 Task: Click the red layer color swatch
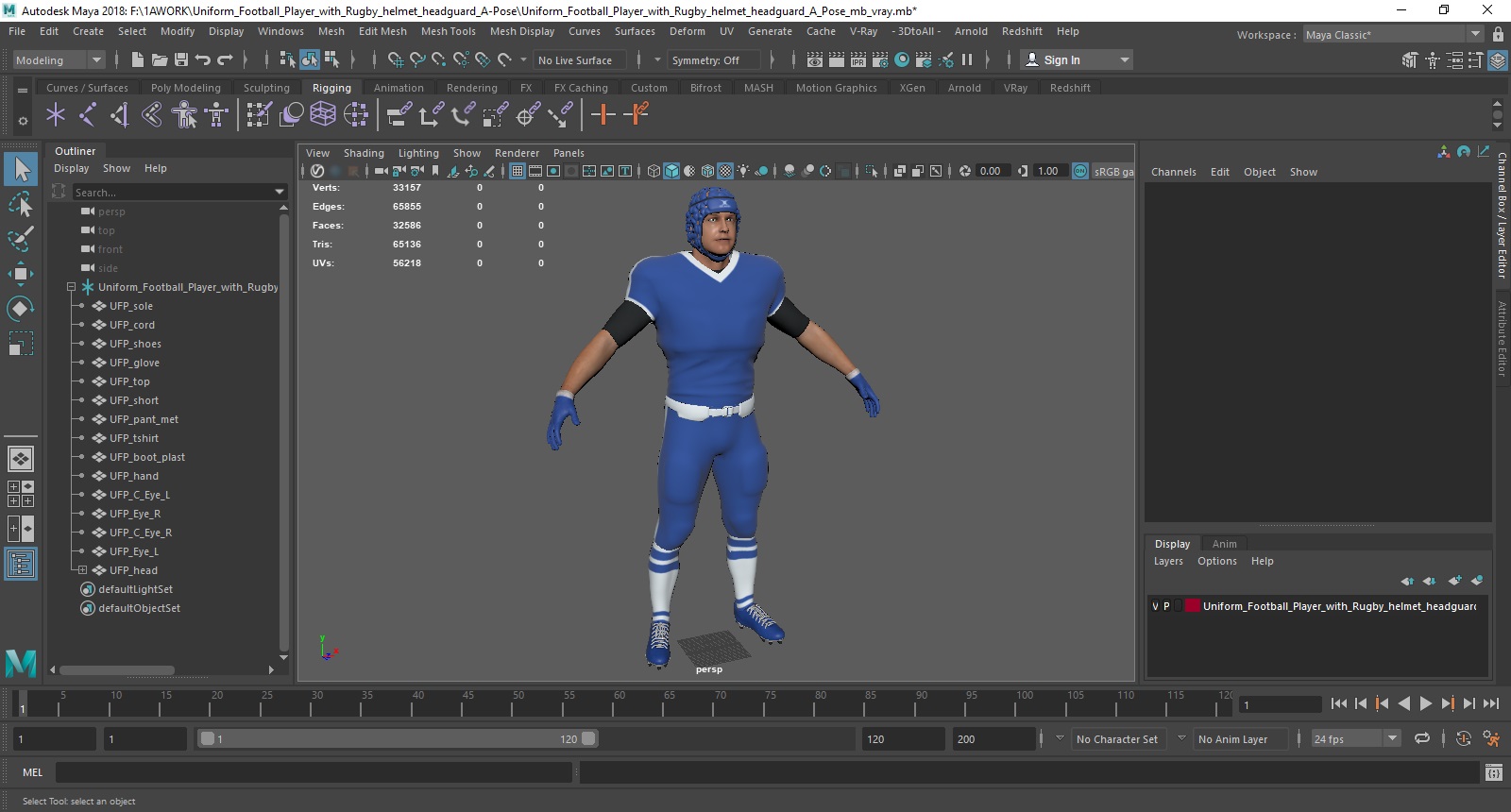pos(1192,606)
